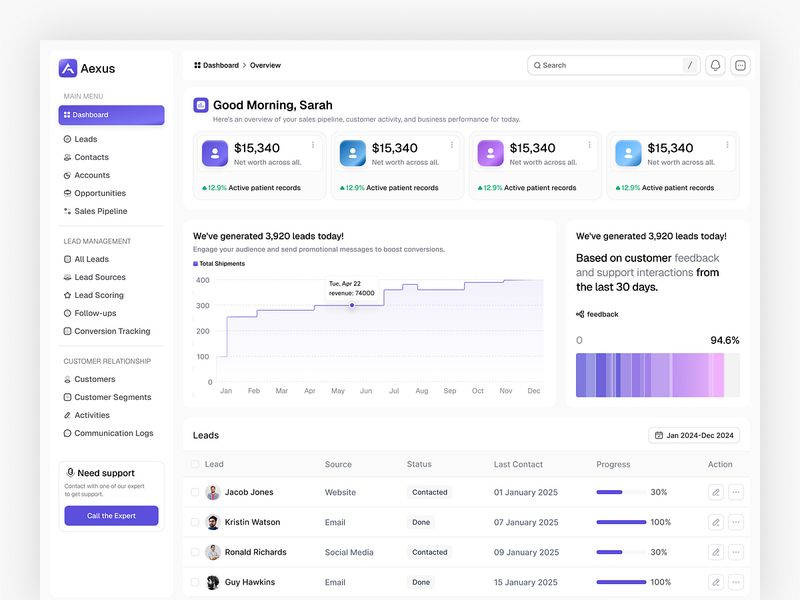
Task: Click Jacob Jones avatar
Action: point(213,492)
